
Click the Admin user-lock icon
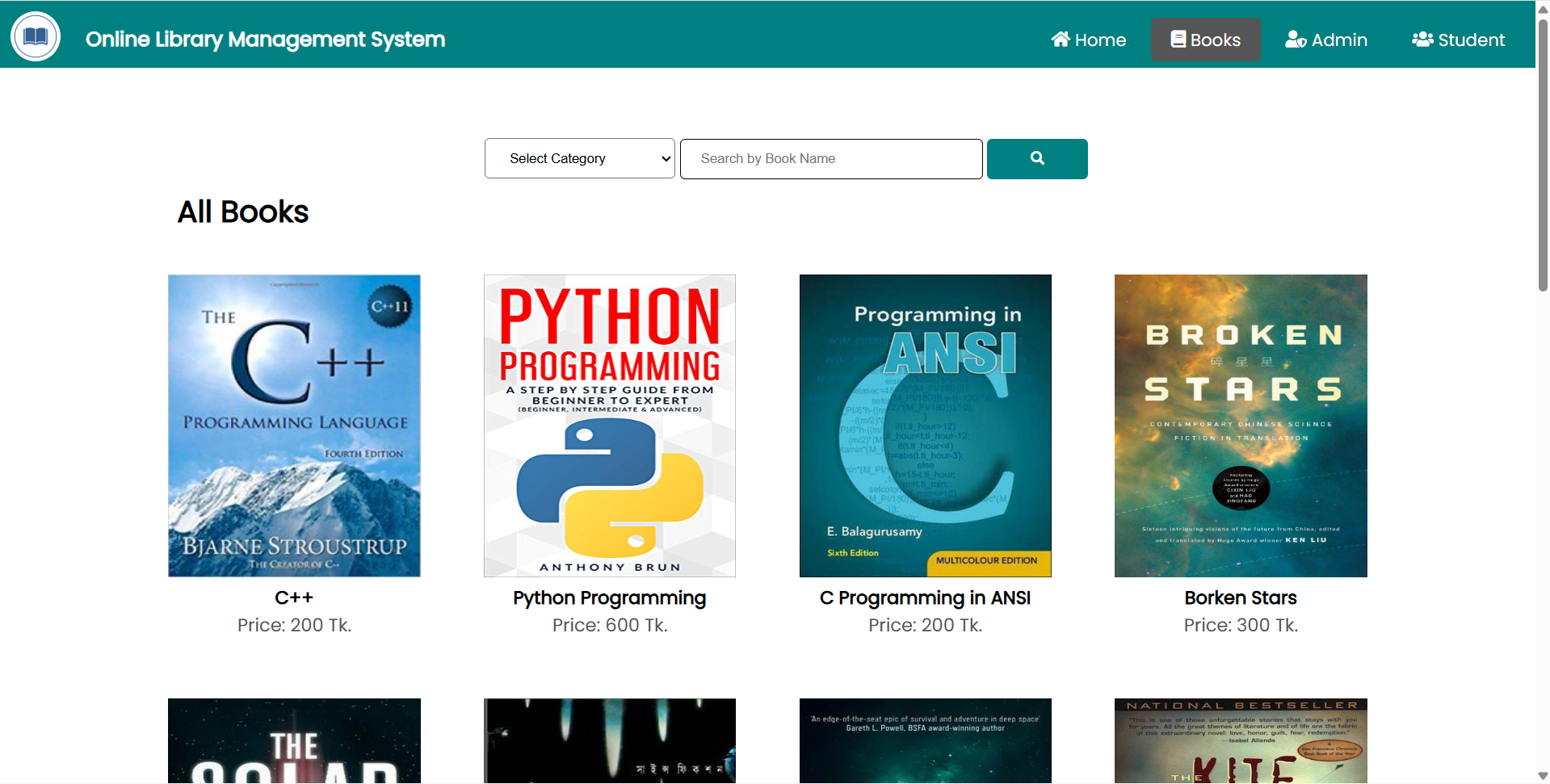1296,39
